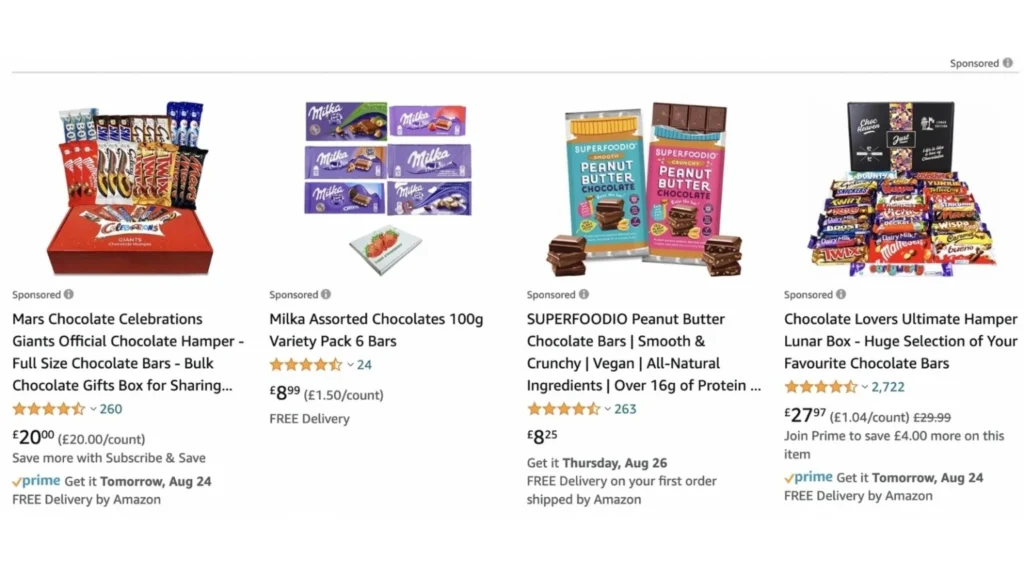Click the Sponsored info icon on SUPERFOODIO listing
This screenshot has width=1024, height=576.
(585, 295)
